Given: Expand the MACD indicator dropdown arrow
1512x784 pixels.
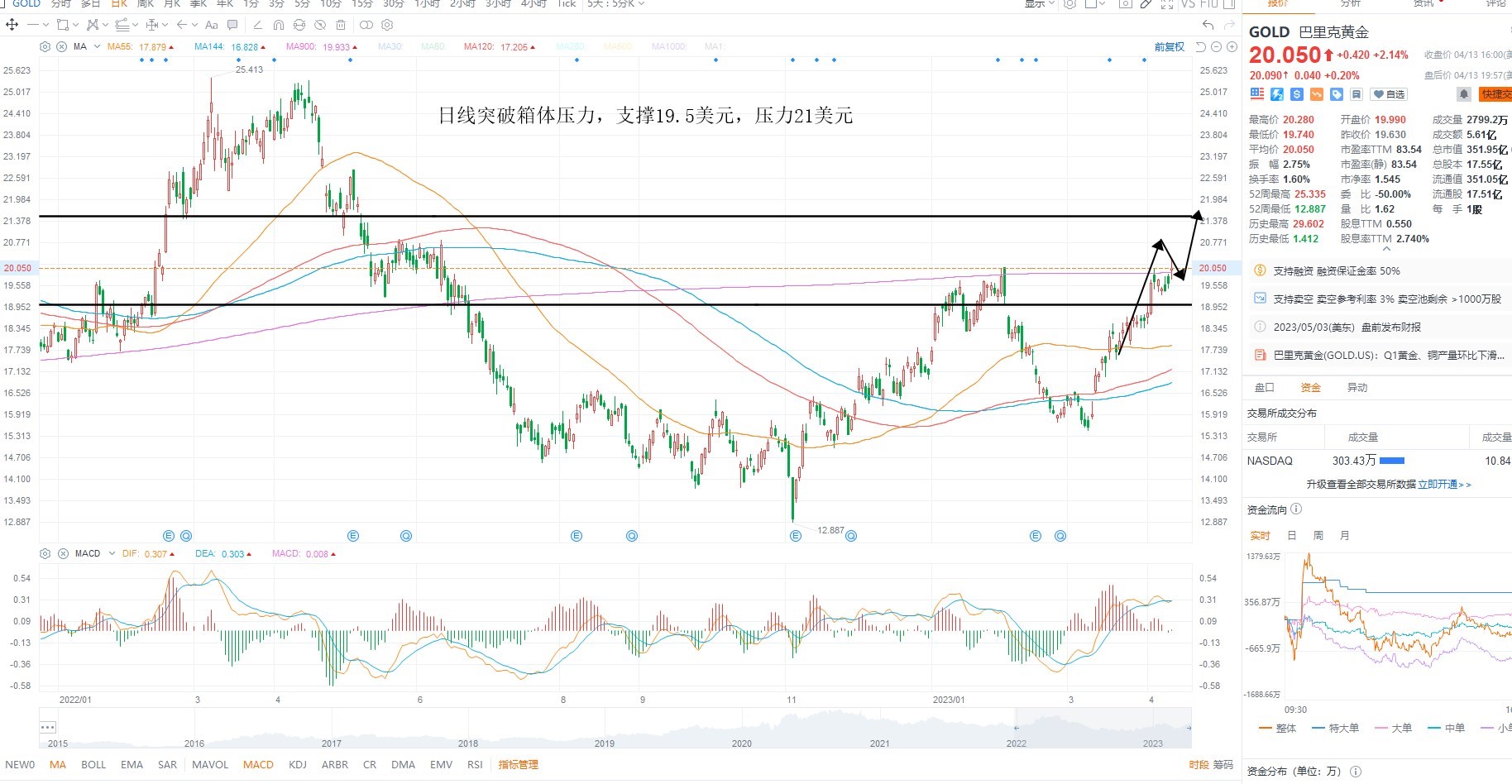Looking at the screenshot, I should point(112,553).
